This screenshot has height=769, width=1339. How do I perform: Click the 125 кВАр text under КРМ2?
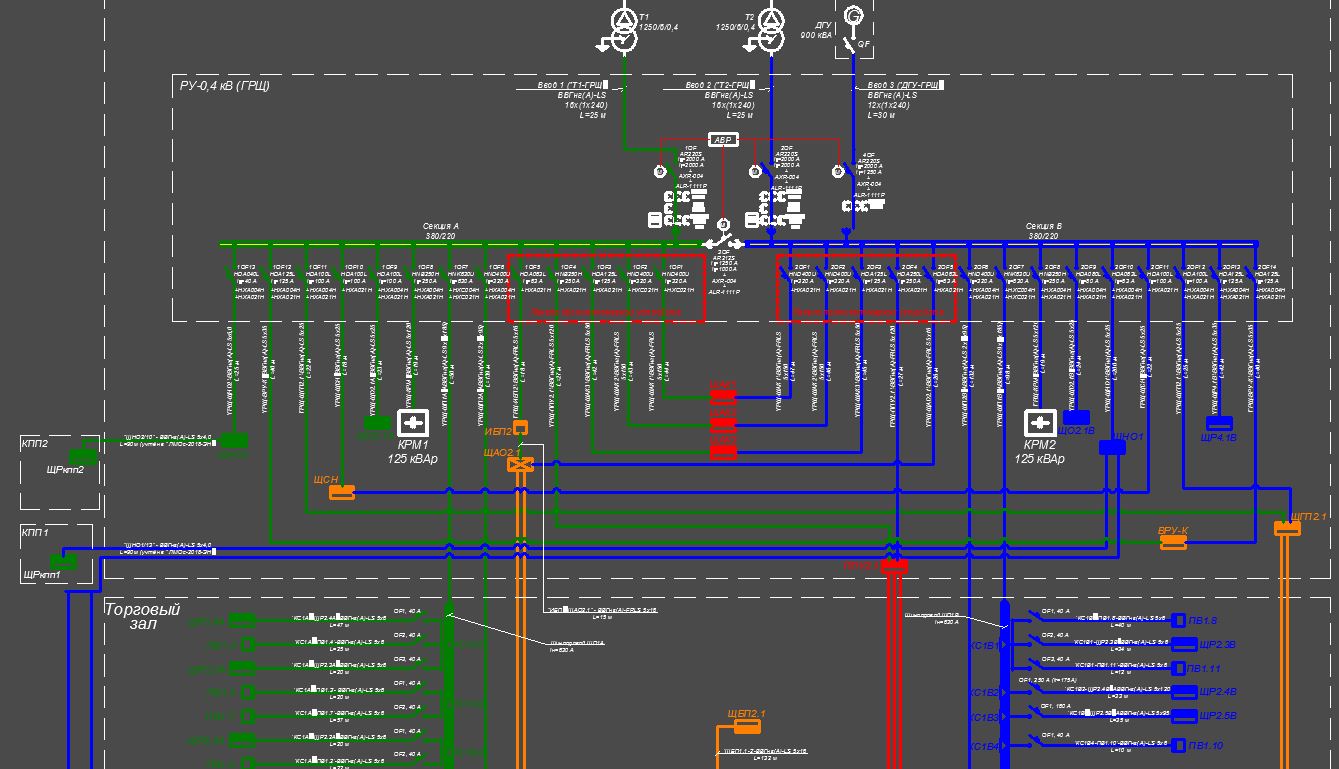click(x=1040, y=459)
